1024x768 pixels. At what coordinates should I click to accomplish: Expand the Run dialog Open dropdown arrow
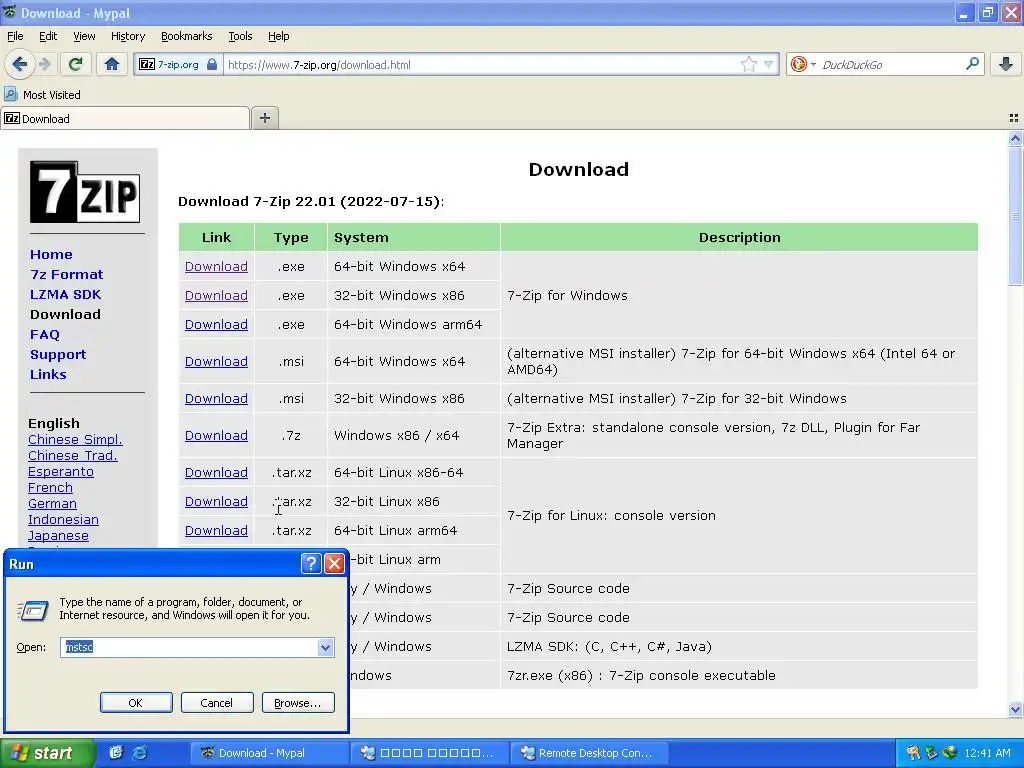coord(325,647)
